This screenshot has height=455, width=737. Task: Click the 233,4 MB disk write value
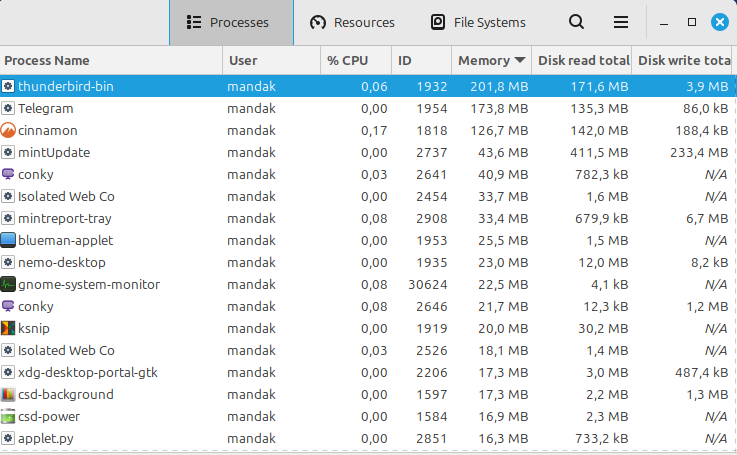point(699,152)
